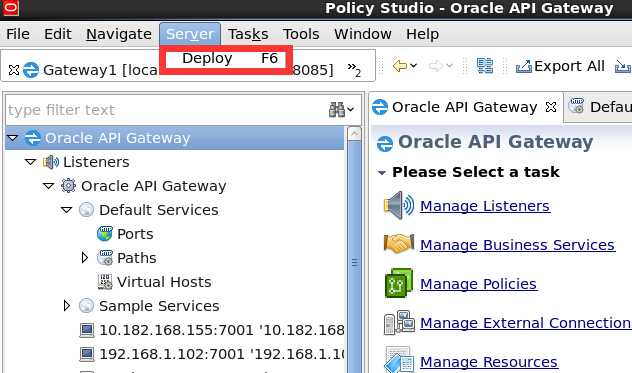Image resolution: width=632 pixels, height=373 pixels.
Task: Open the Edit menu
Action: [x=58, y=34]
